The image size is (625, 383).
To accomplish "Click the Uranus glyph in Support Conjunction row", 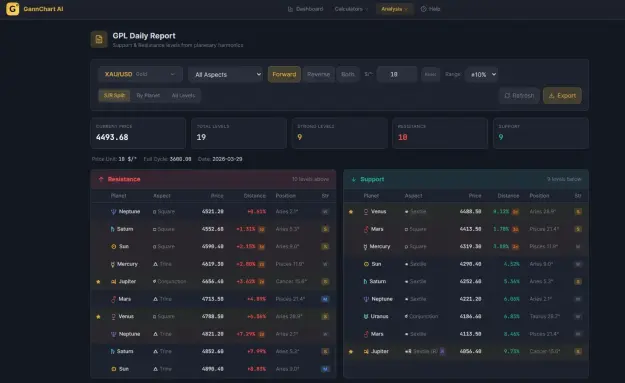I will click(366, 317).
